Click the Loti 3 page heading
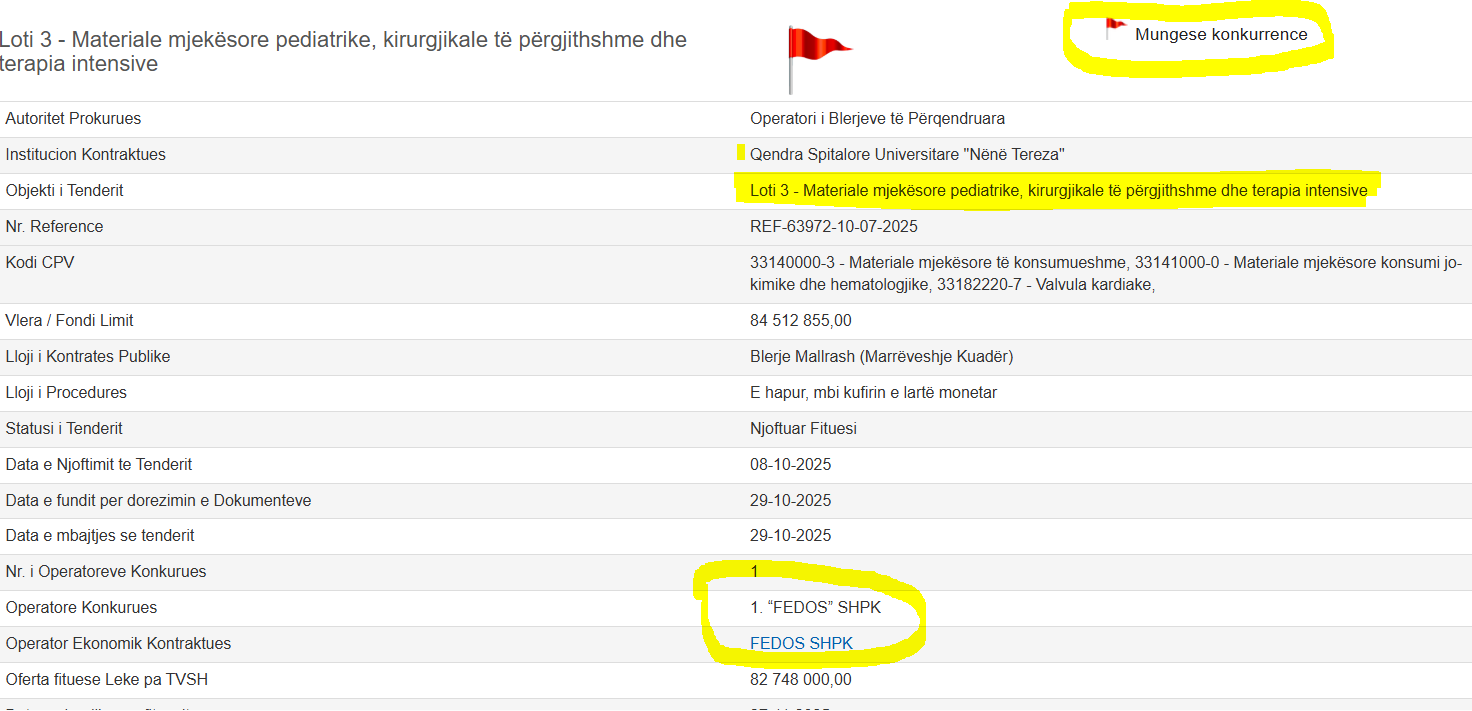Screen dimensions: 1472x711 [x=343, y=52]
